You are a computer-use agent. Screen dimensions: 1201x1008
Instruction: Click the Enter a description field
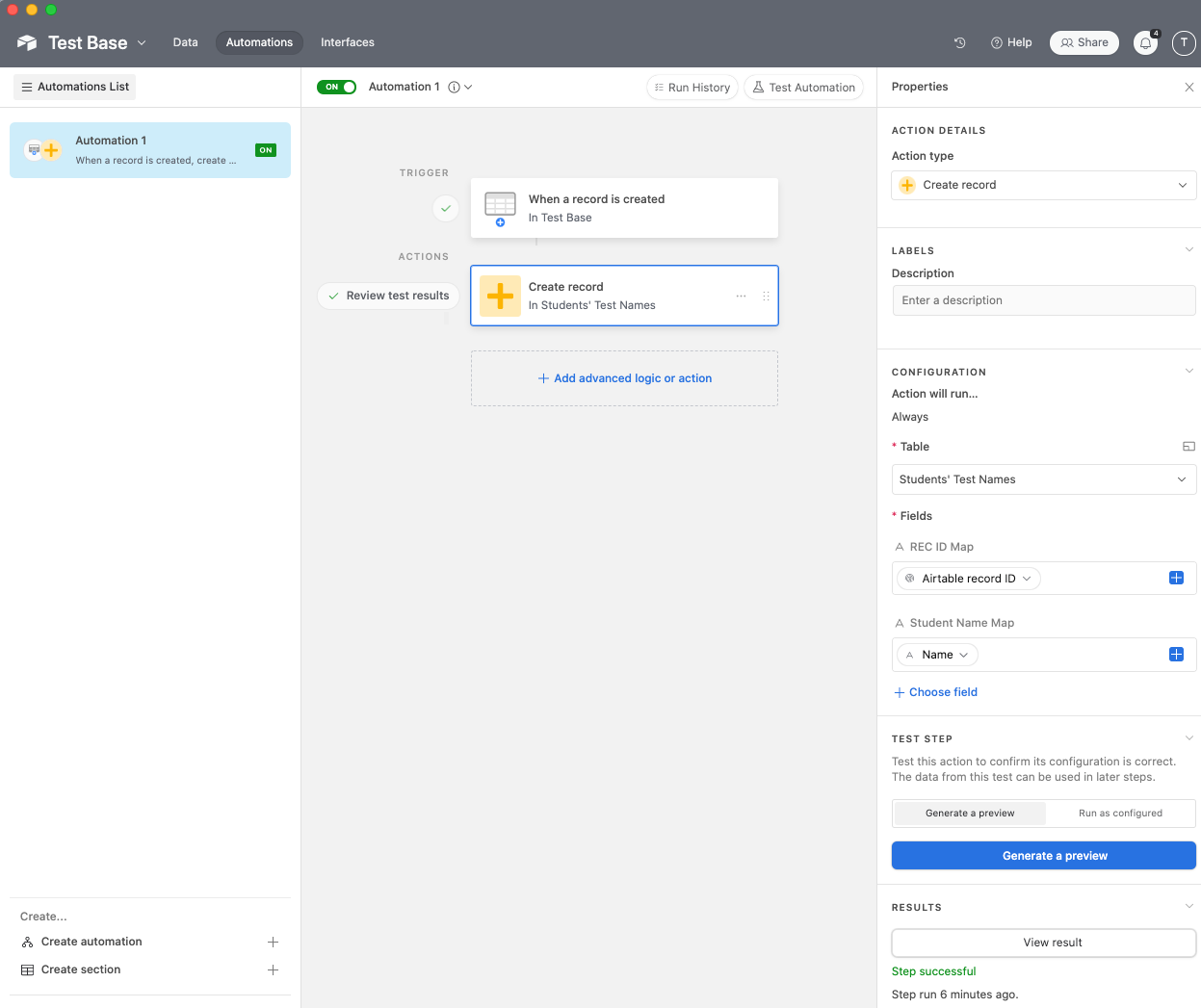1044,300
